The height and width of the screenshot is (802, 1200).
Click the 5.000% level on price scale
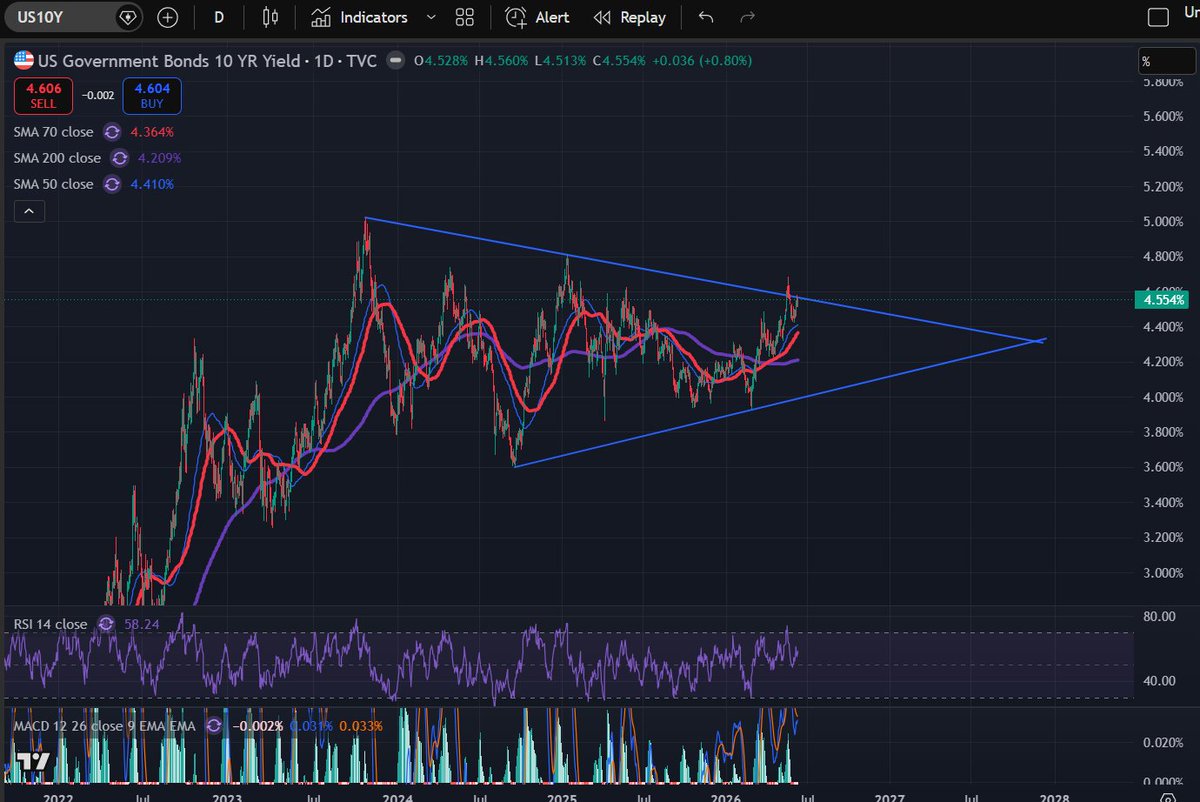[1162, 221]
